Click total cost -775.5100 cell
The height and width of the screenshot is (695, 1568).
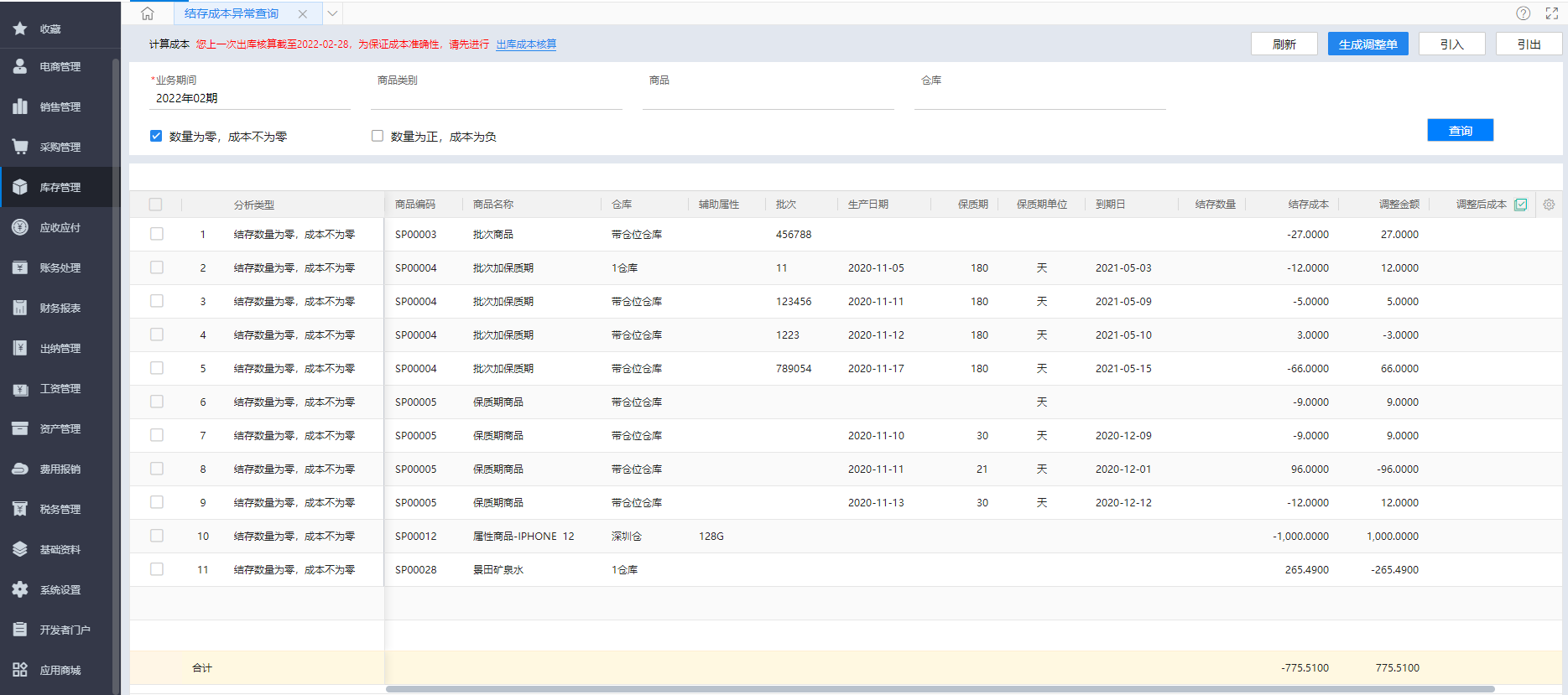(x=1305, y=668)
